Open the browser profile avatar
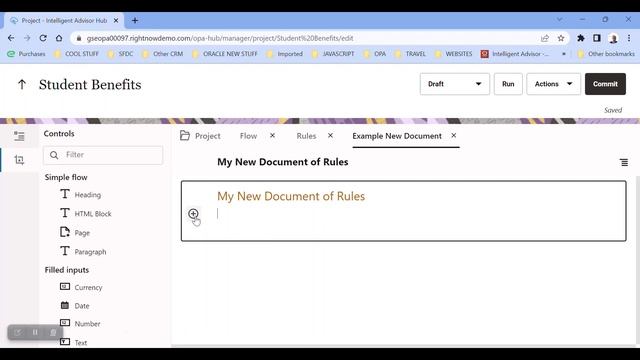Screen dimensions: 640x360 point(613,38)
